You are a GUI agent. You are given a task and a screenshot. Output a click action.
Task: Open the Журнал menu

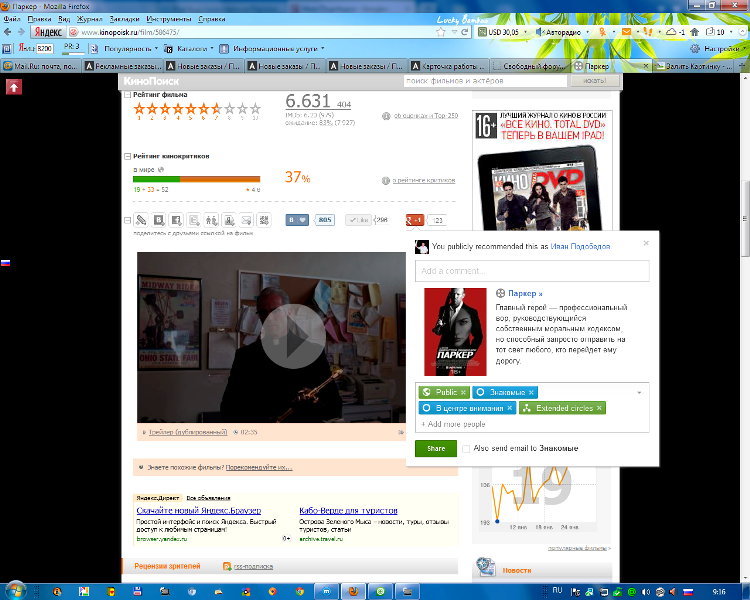tap(90, 19)
